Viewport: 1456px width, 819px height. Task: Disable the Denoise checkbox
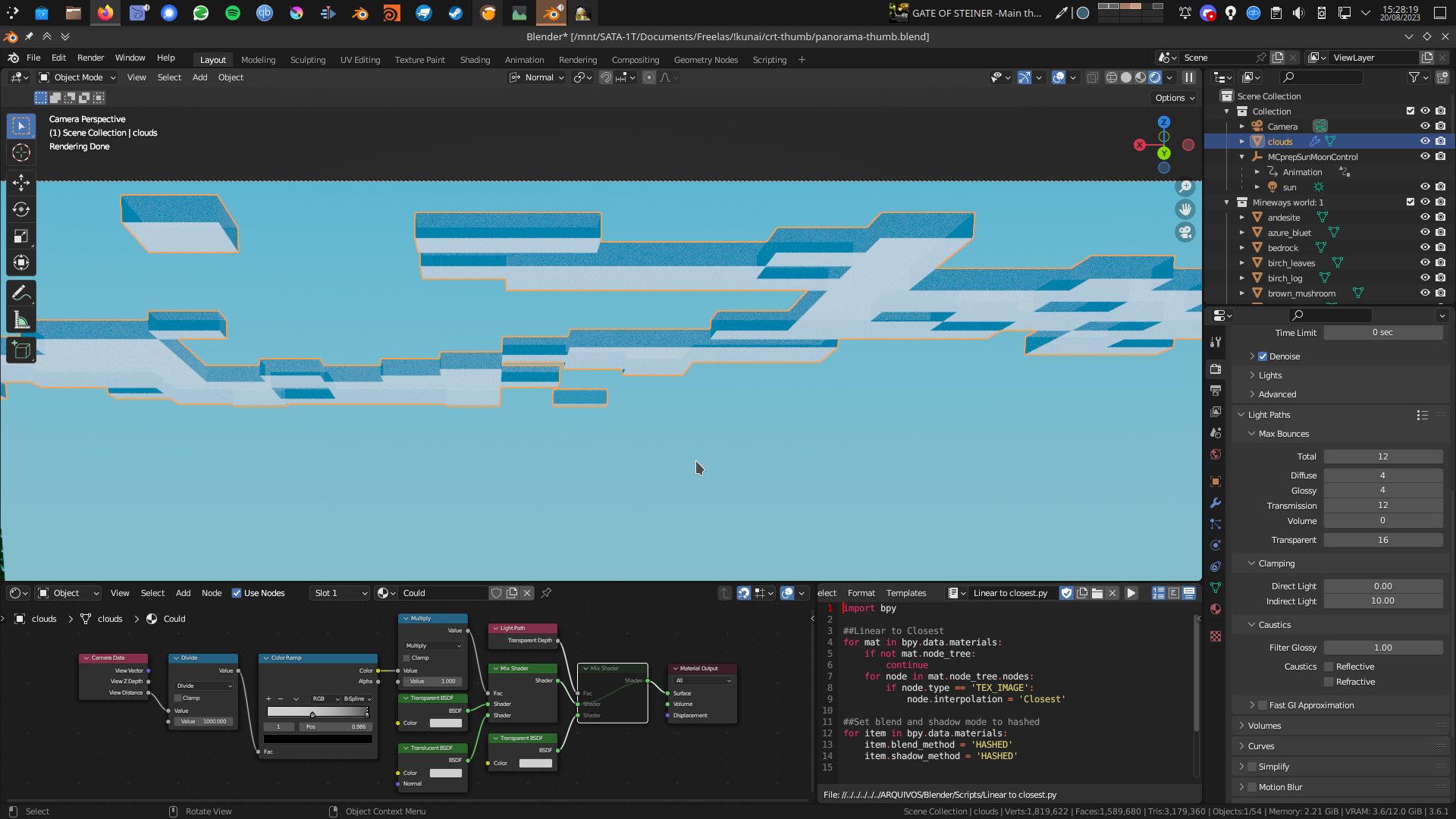[1263, 356]
